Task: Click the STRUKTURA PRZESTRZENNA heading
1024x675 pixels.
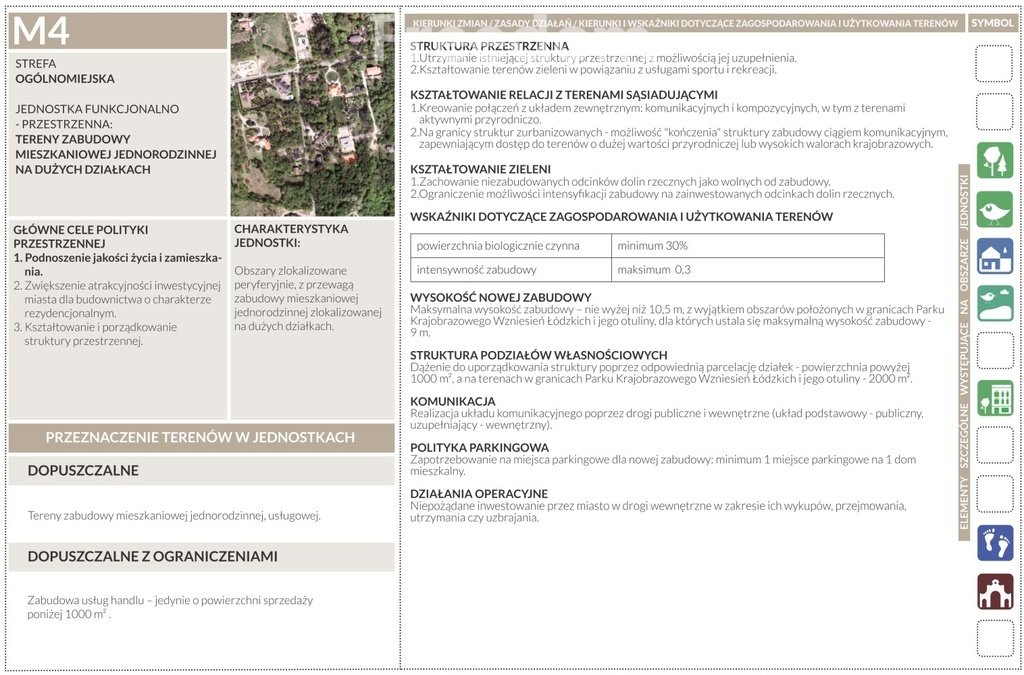Action: tap(489, 46)
